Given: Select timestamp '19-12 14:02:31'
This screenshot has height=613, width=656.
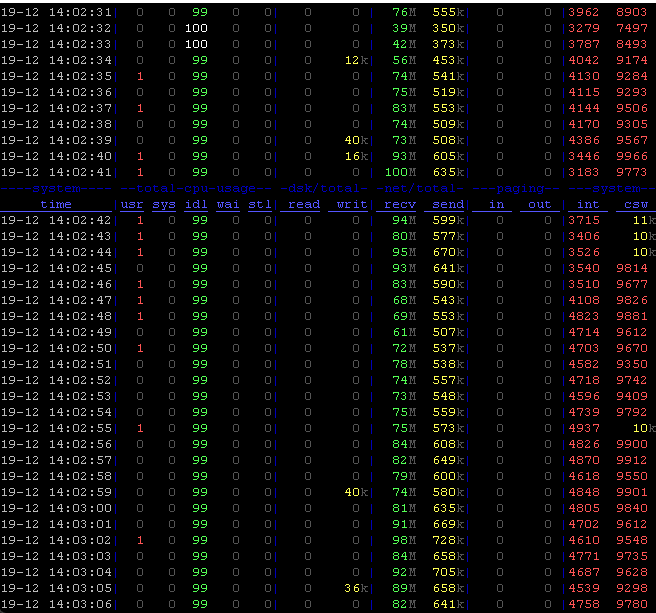Looking at the screenshot, I should (56, 12).
